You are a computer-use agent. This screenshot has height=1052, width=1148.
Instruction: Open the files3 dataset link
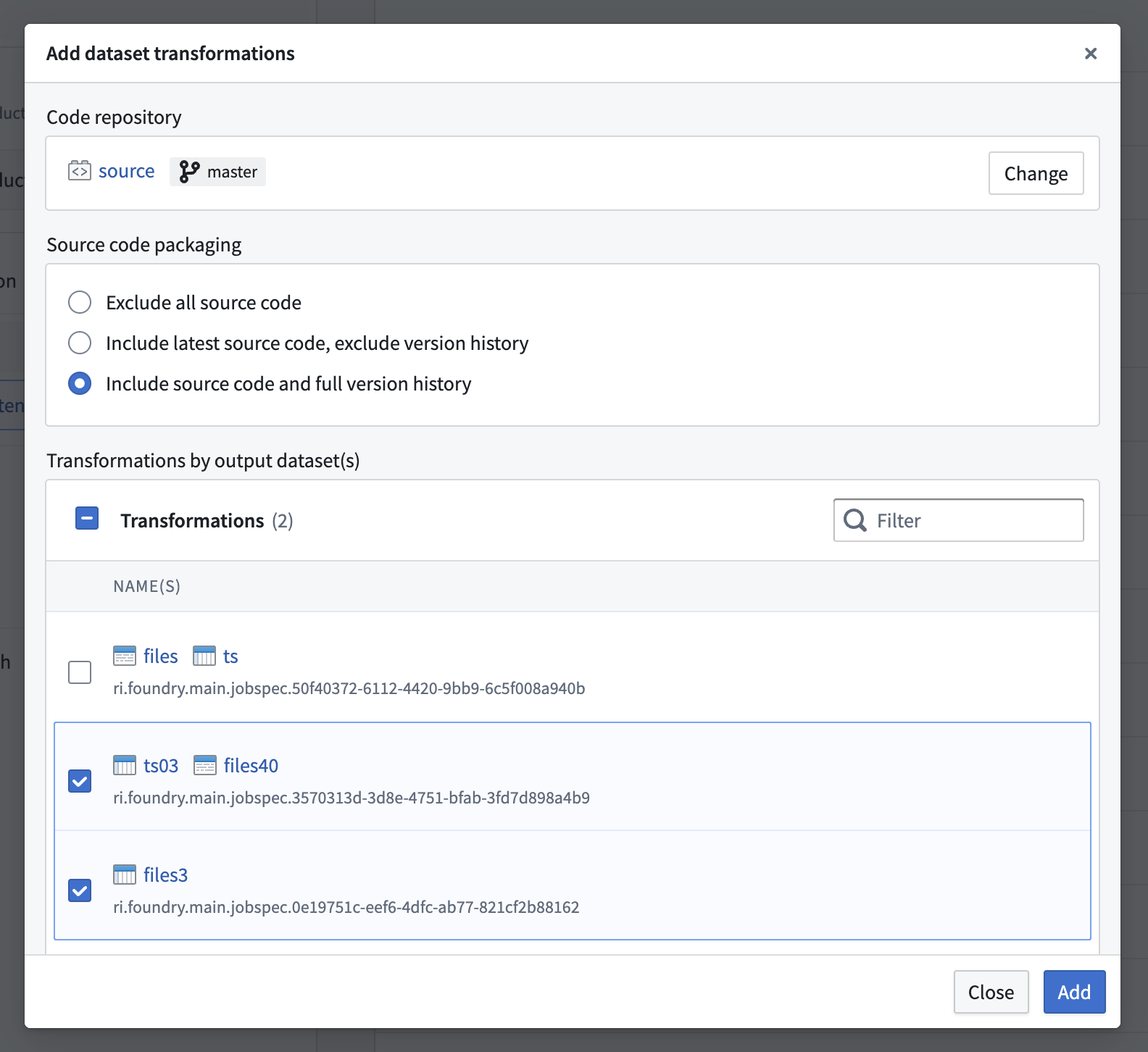[165, 875]
